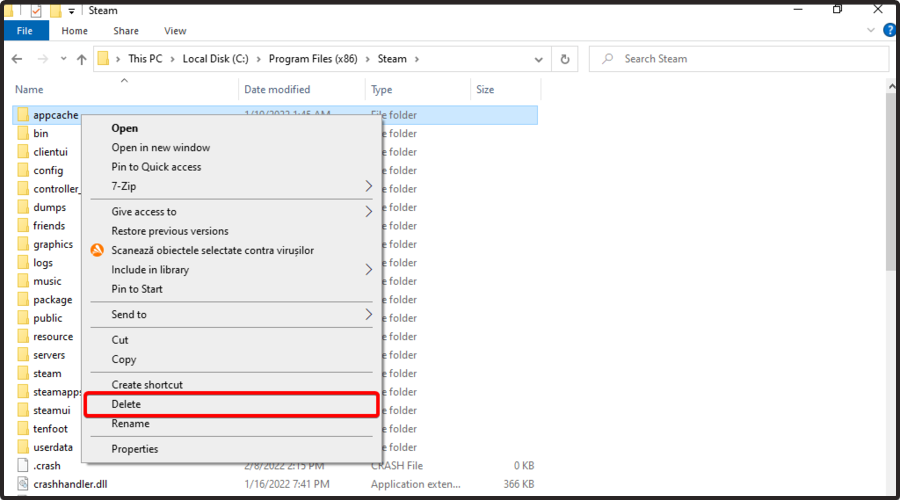Click the vertical scrollbar thumb
Image resolution: width=900 pixels, height=500 pixels.
tap(891, 184)
